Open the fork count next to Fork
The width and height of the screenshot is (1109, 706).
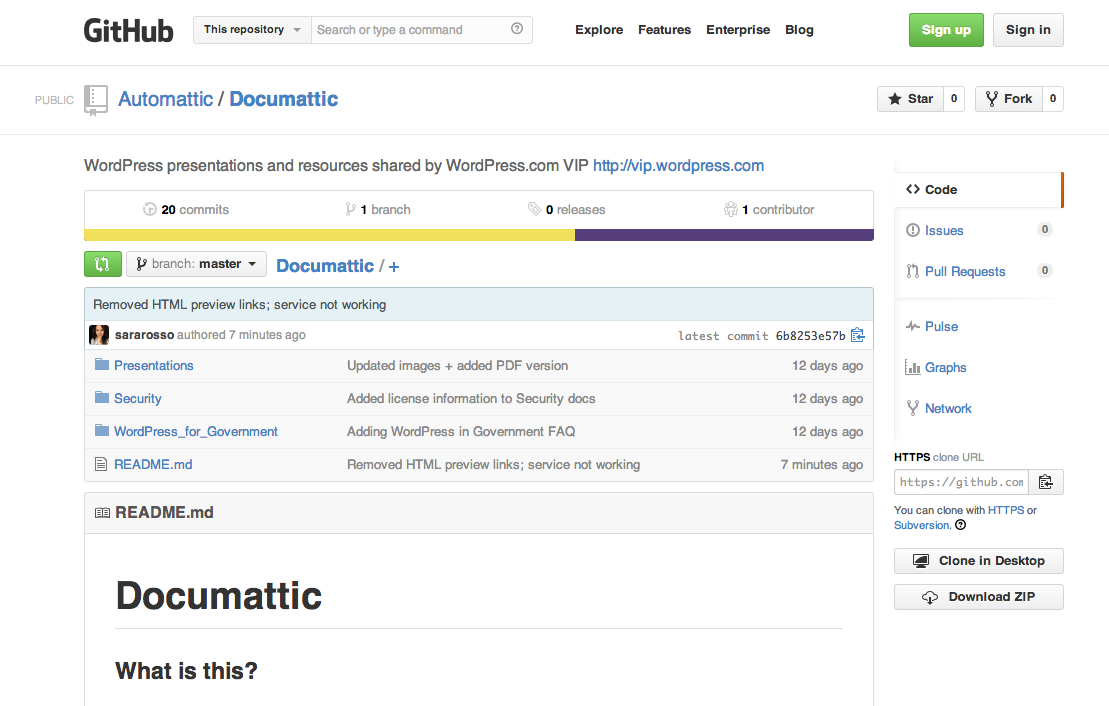(1053, 99)
